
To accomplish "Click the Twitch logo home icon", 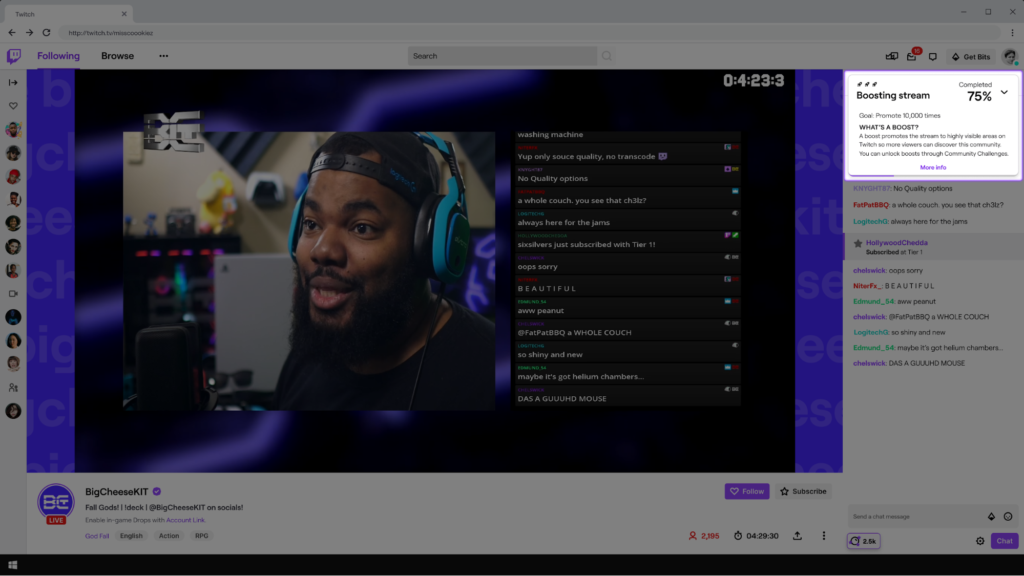I will coord(14,56).
